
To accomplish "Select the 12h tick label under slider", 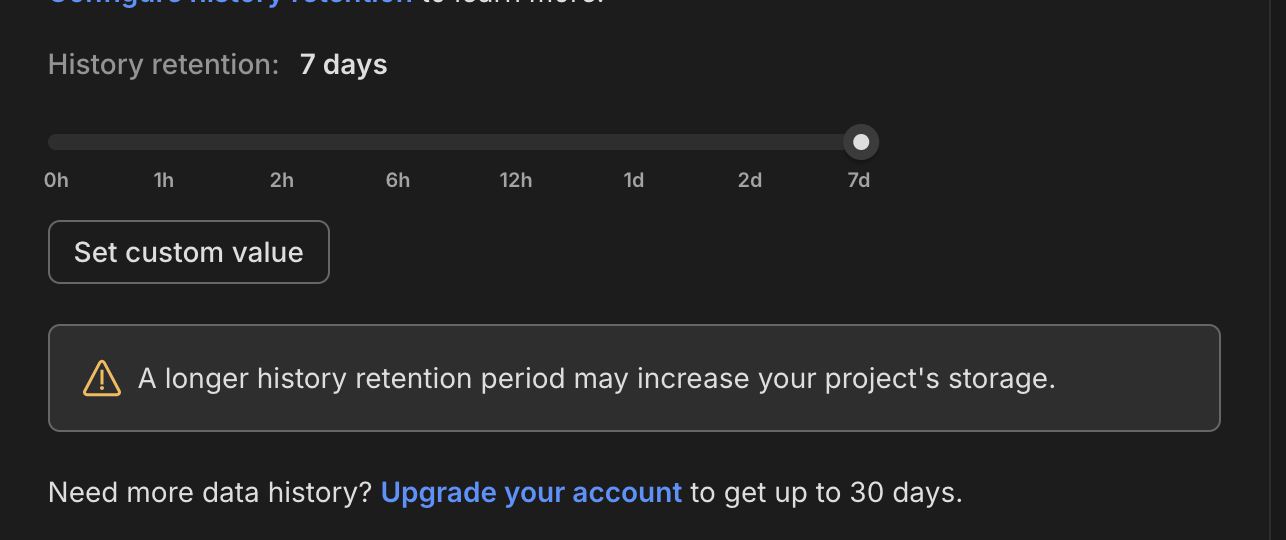I will click(x=516, y=181).
